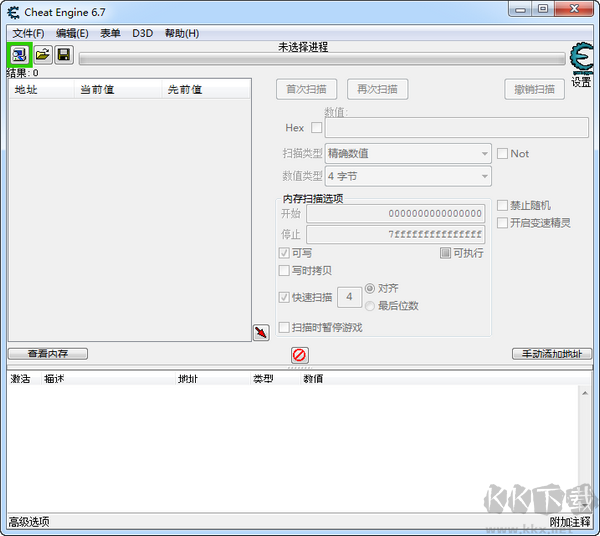Open the 帮助(H) menu
Screen dimensions: 600x536
click(x=182, y=34)
